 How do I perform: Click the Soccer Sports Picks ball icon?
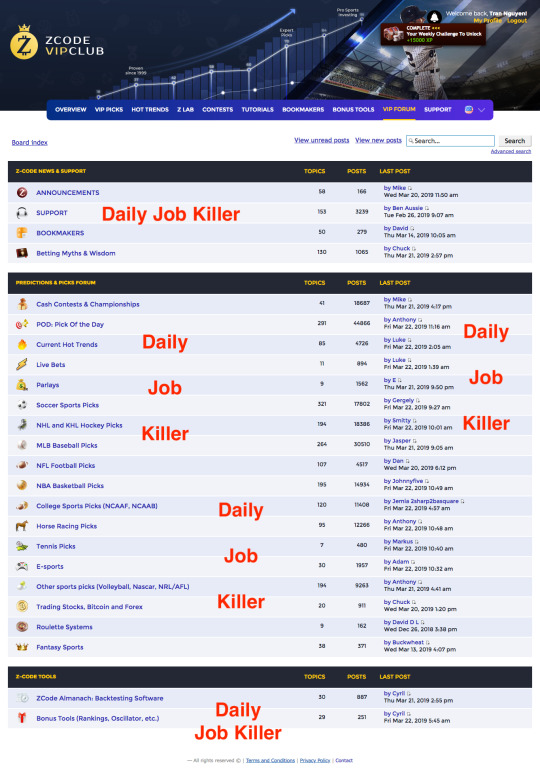coord(22,405)
